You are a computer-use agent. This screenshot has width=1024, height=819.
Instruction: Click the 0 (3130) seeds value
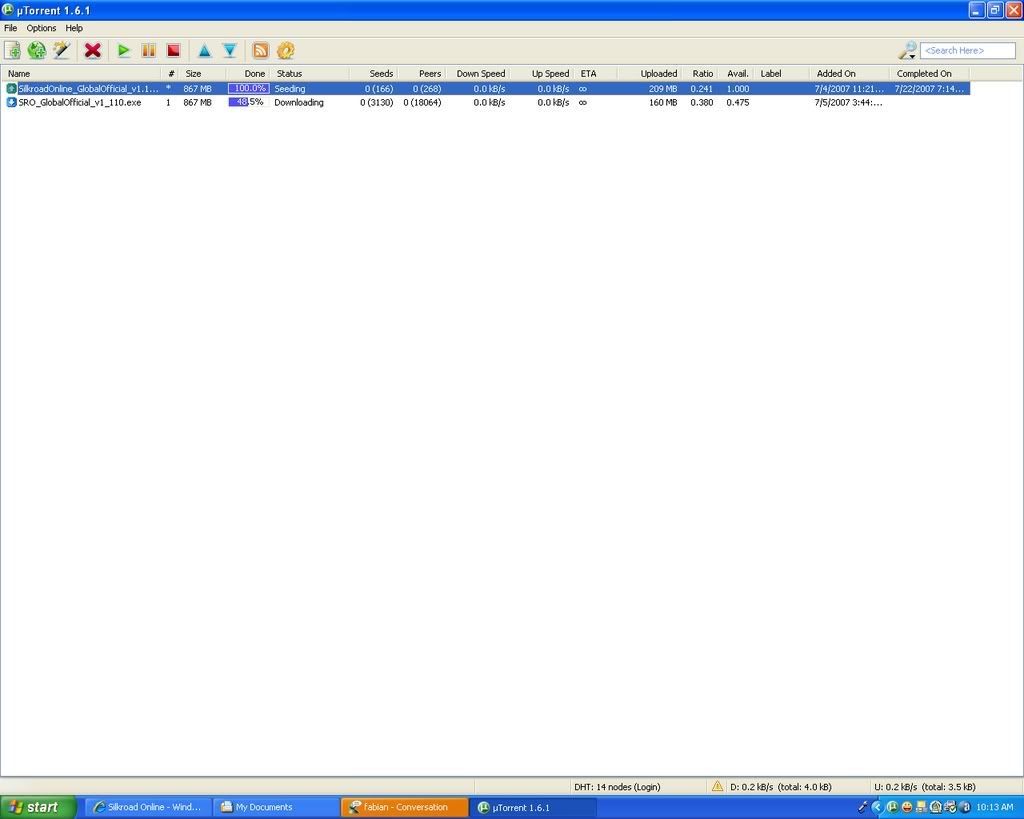(377, 103)
